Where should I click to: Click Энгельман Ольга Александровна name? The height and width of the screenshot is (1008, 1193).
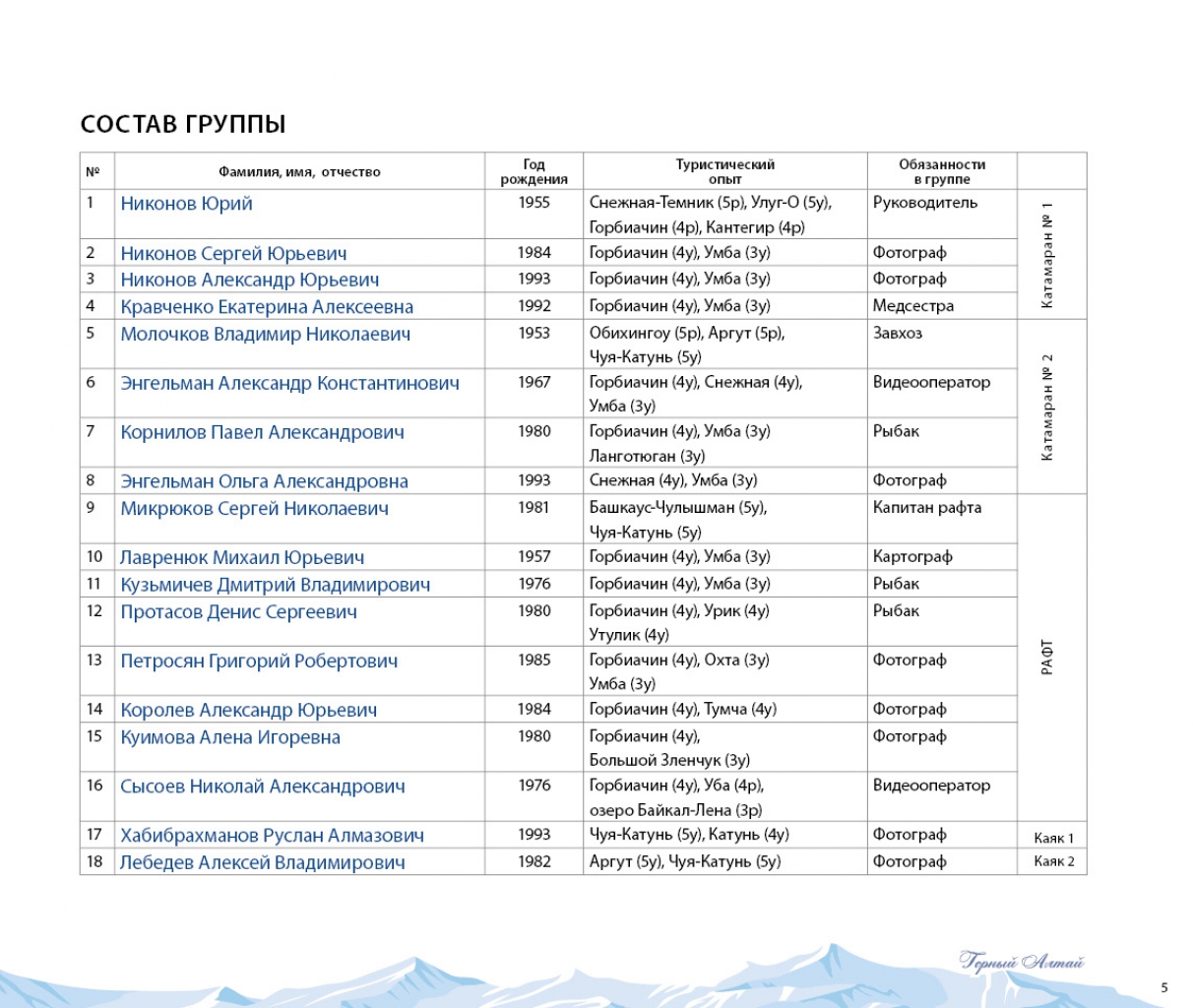click(x=264, y=481)
